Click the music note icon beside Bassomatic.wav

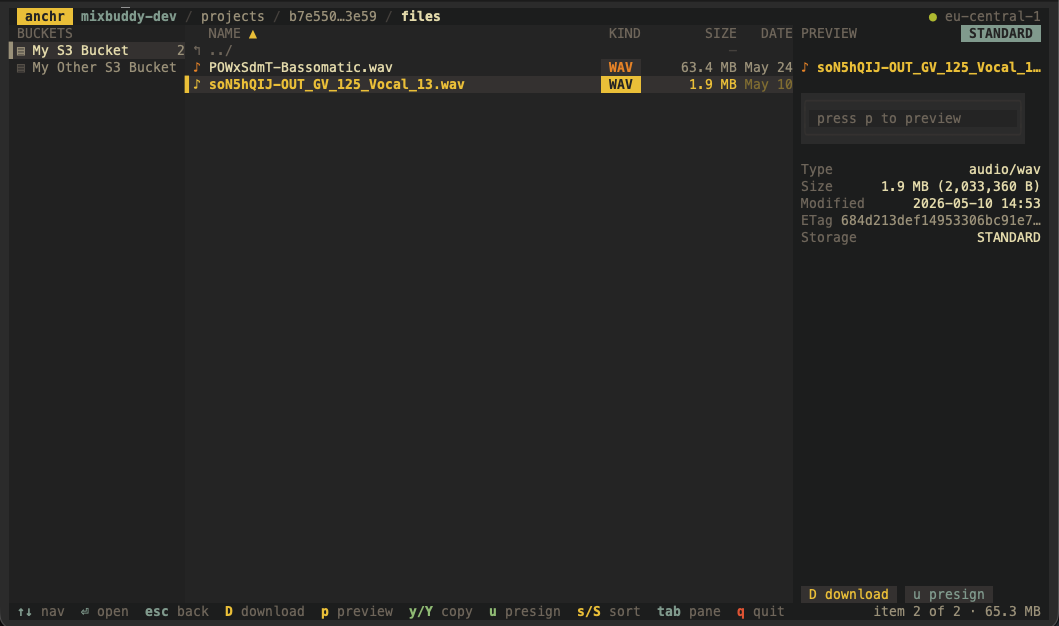(x=197, y=67)
